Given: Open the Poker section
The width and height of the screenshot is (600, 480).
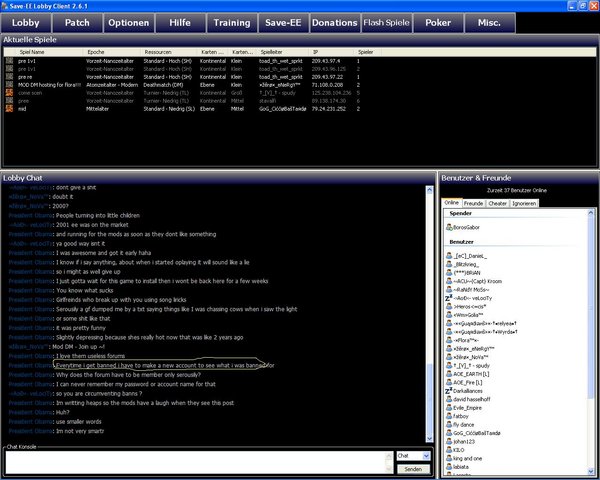Looking at the screenshot, I should coord(437,21).
